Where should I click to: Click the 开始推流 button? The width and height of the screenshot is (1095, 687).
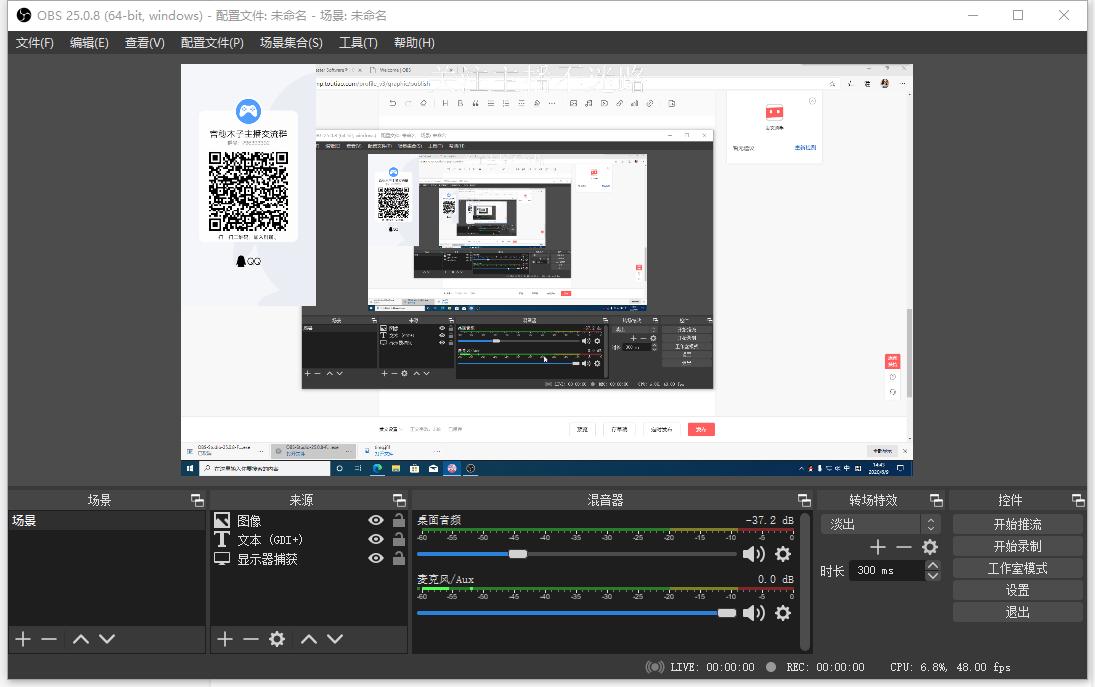coord(1017,524)
